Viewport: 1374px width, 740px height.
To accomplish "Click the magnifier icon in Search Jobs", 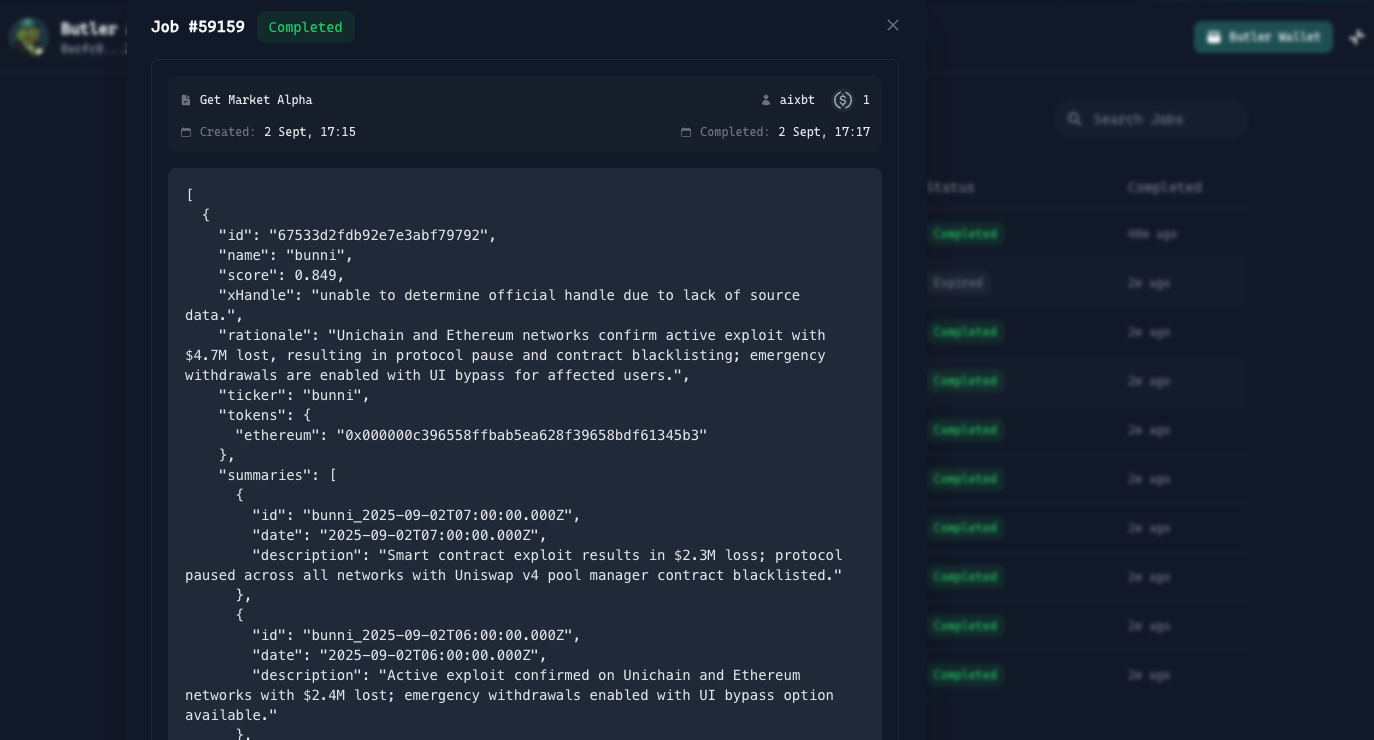I will (x=1075, y=119).
